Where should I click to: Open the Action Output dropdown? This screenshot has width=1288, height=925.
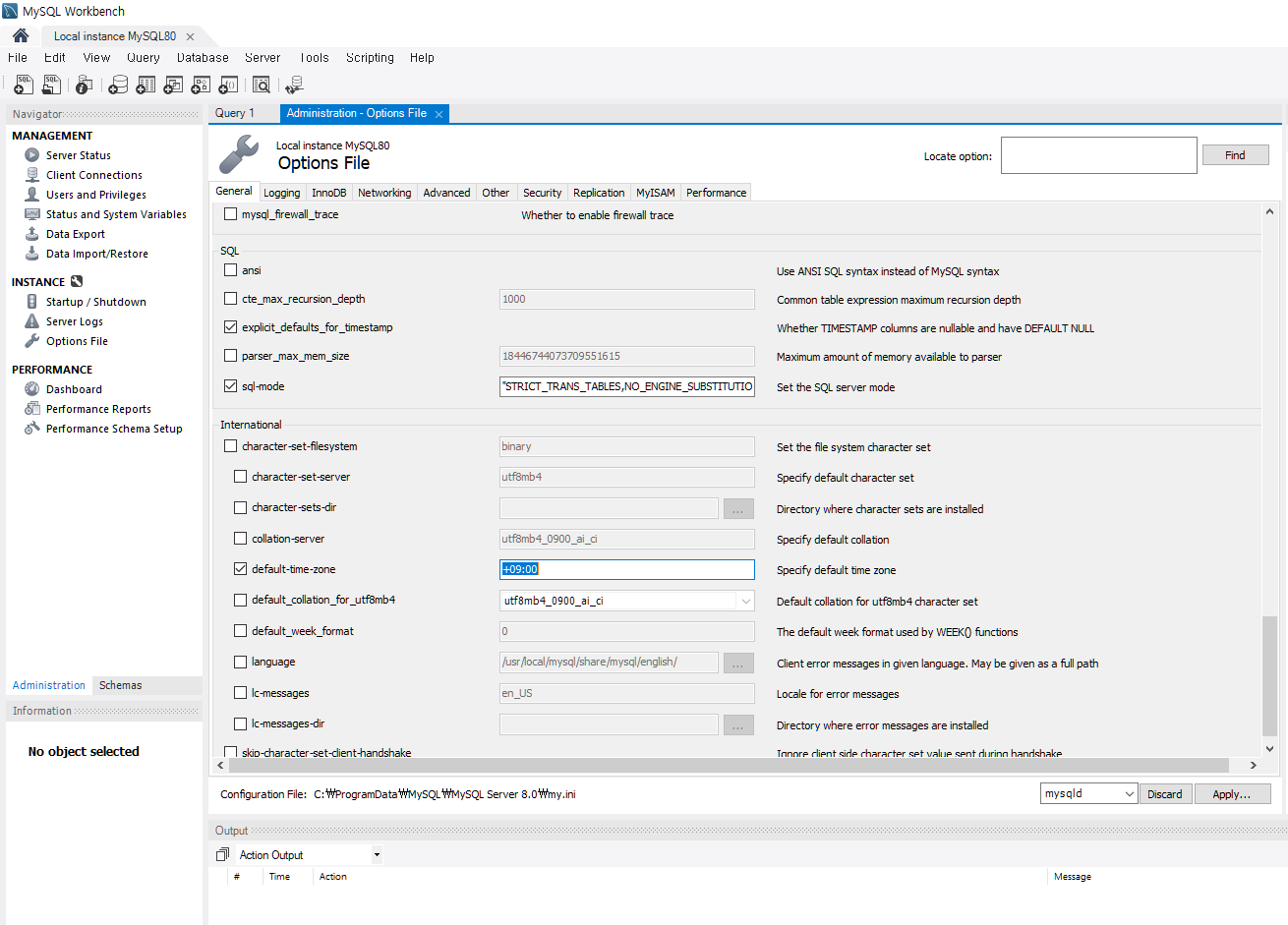click(377, 855)
